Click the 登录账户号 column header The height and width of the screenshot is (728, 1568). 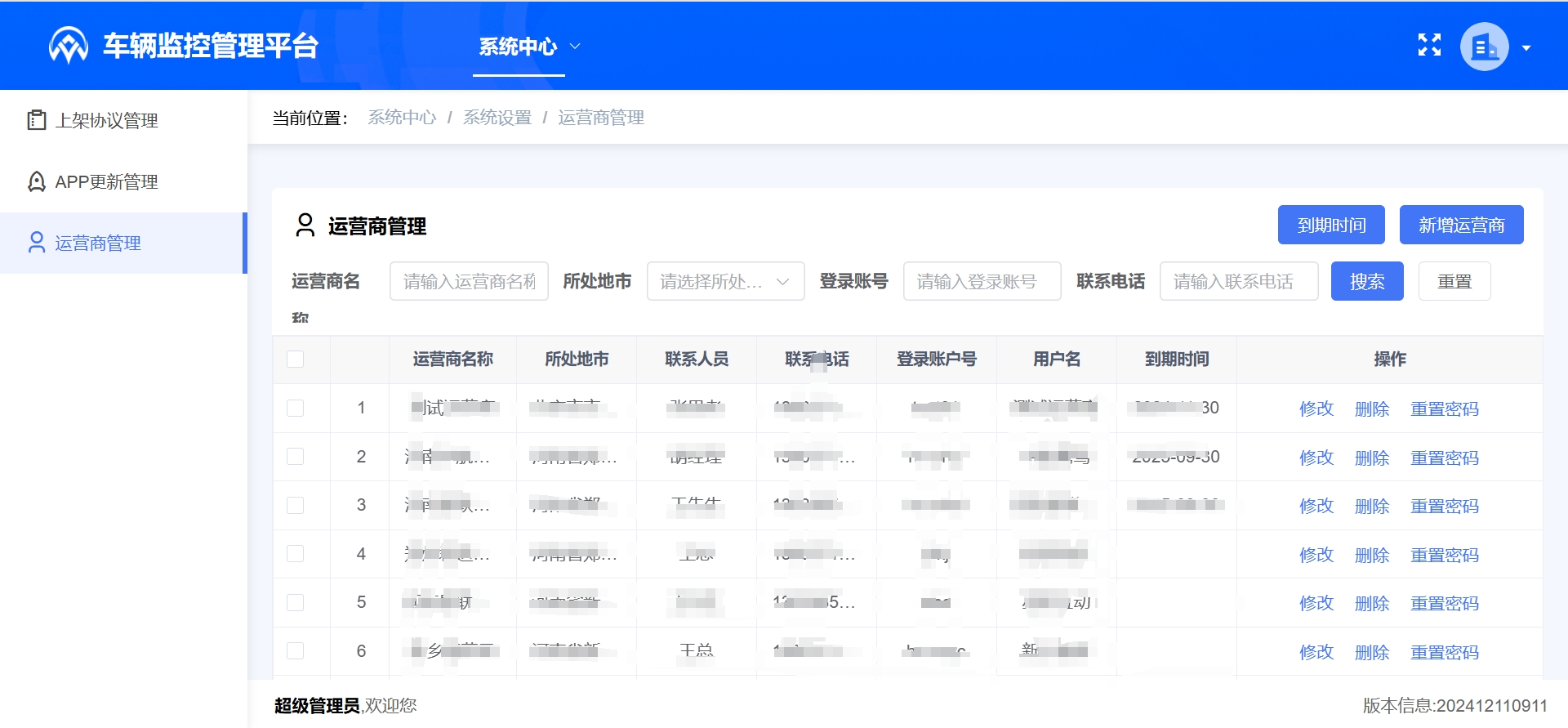point(937,360)
